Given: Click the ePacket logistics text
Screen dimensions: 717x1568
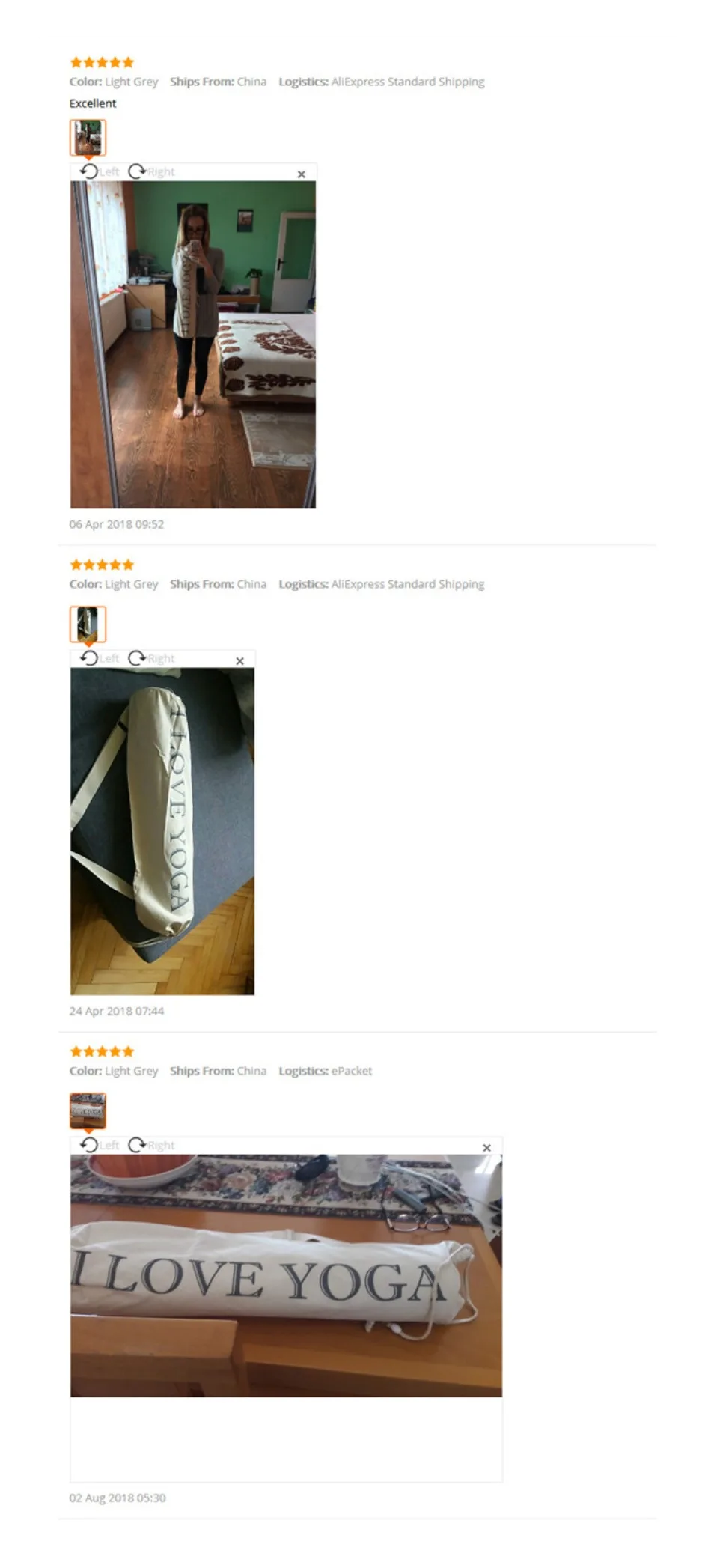Looking at the screenshot, I should click(352, 1071).
